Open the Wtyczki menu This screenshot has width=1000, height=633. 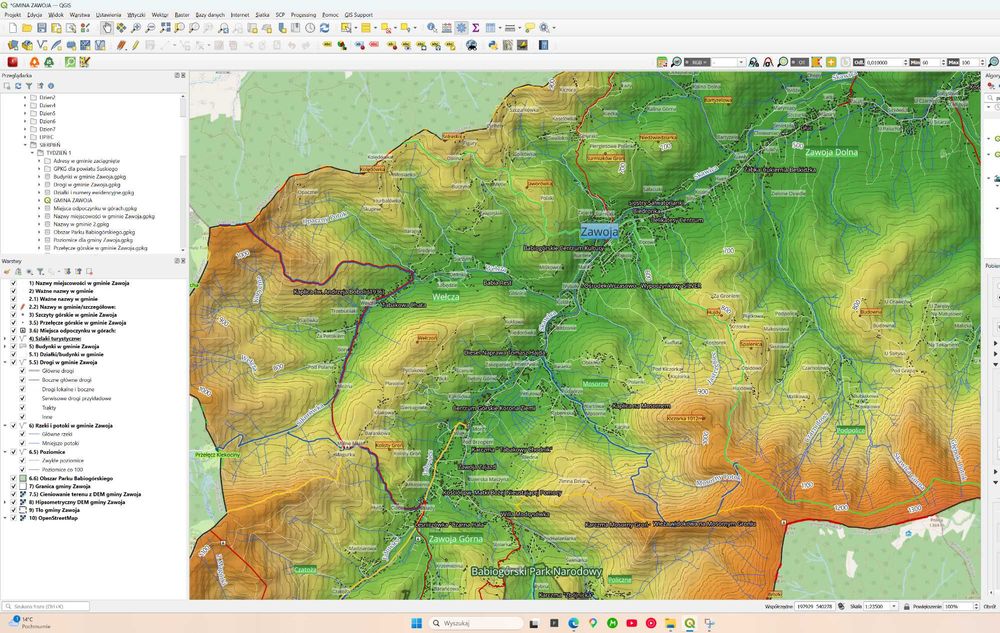(x=136, y=15)
